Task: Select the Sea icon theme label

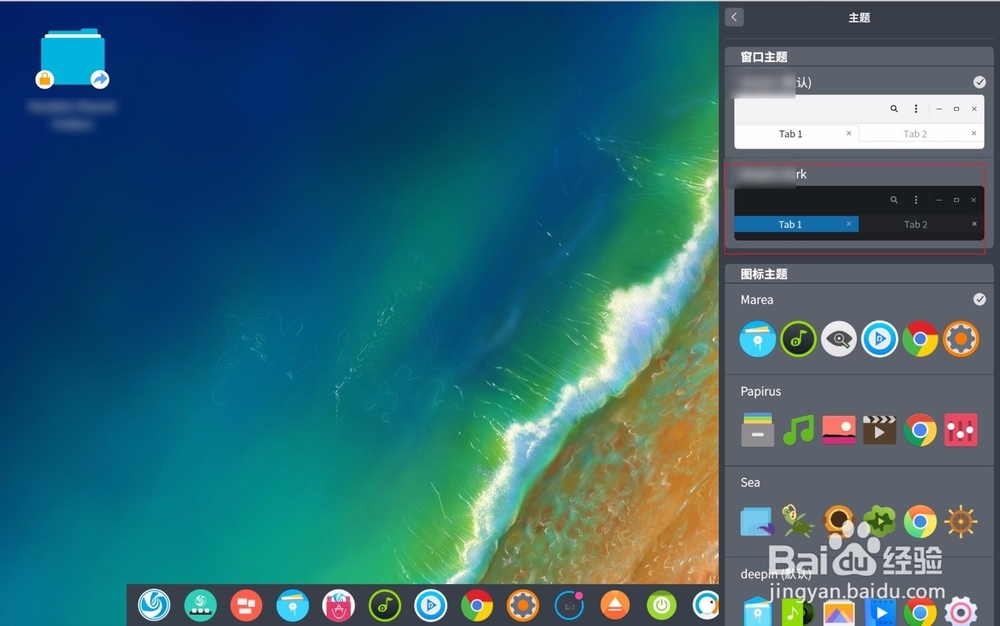Action: coord(750,483)
